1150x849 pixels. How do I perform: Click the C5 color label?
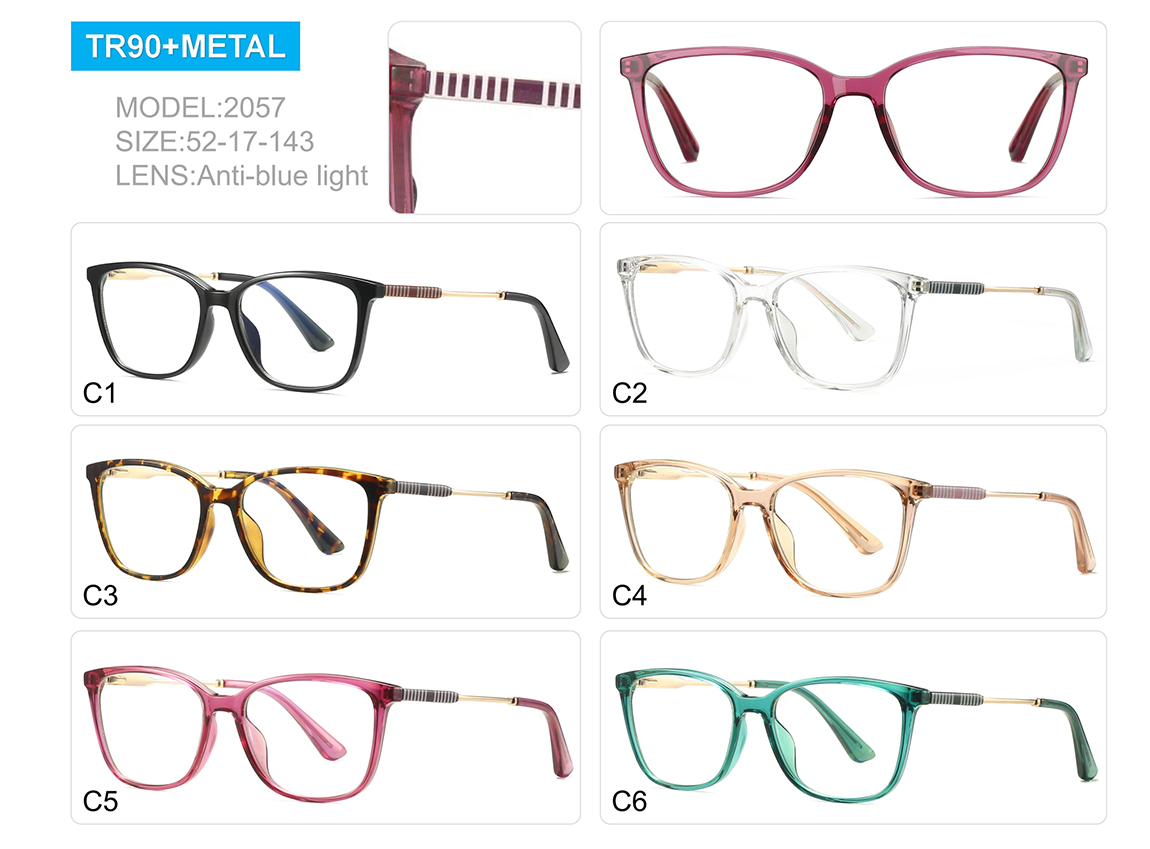(100, 801)
